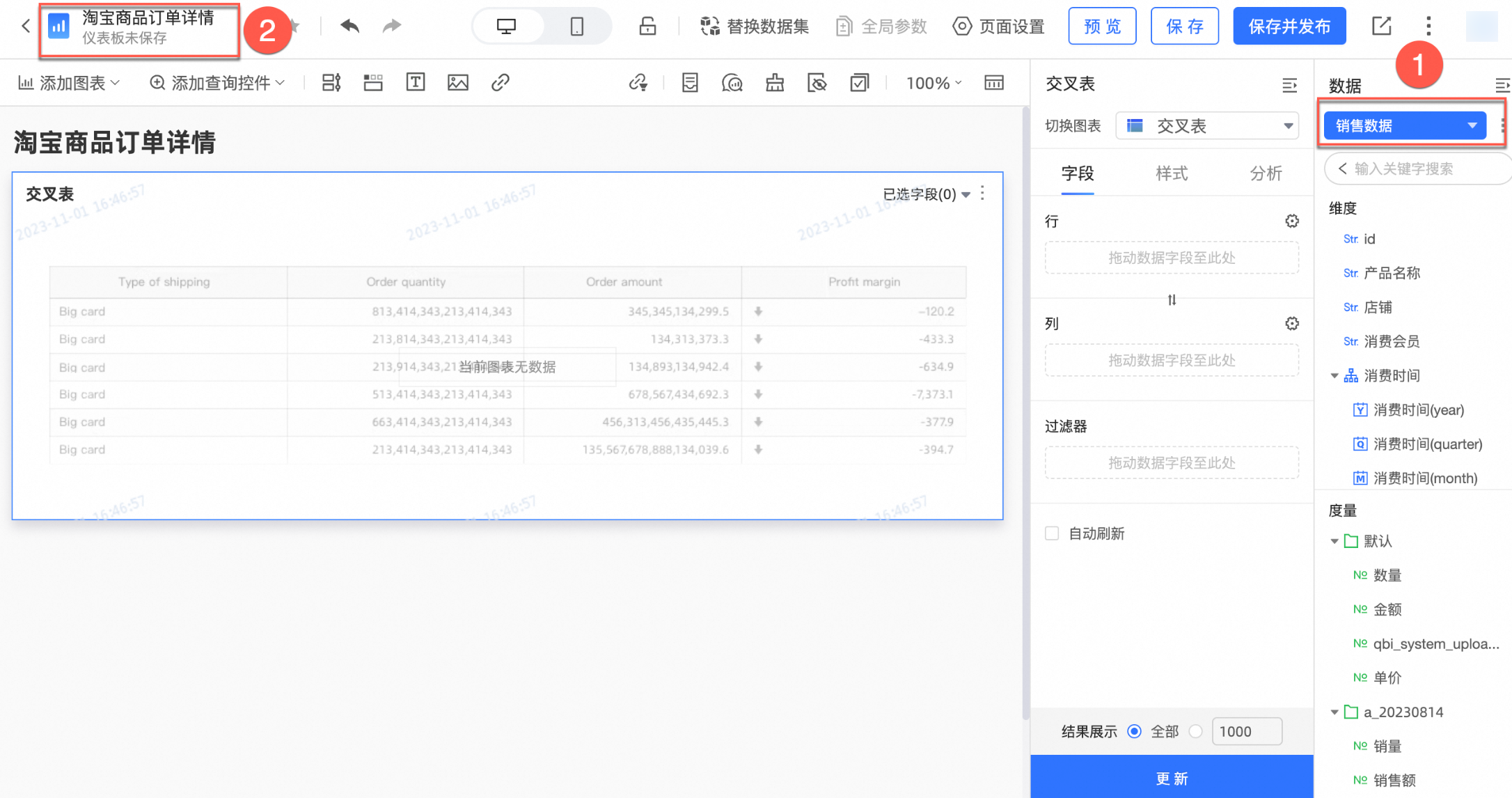
Task: Click the undo arrow icon
Action: [x=349, y=26]
